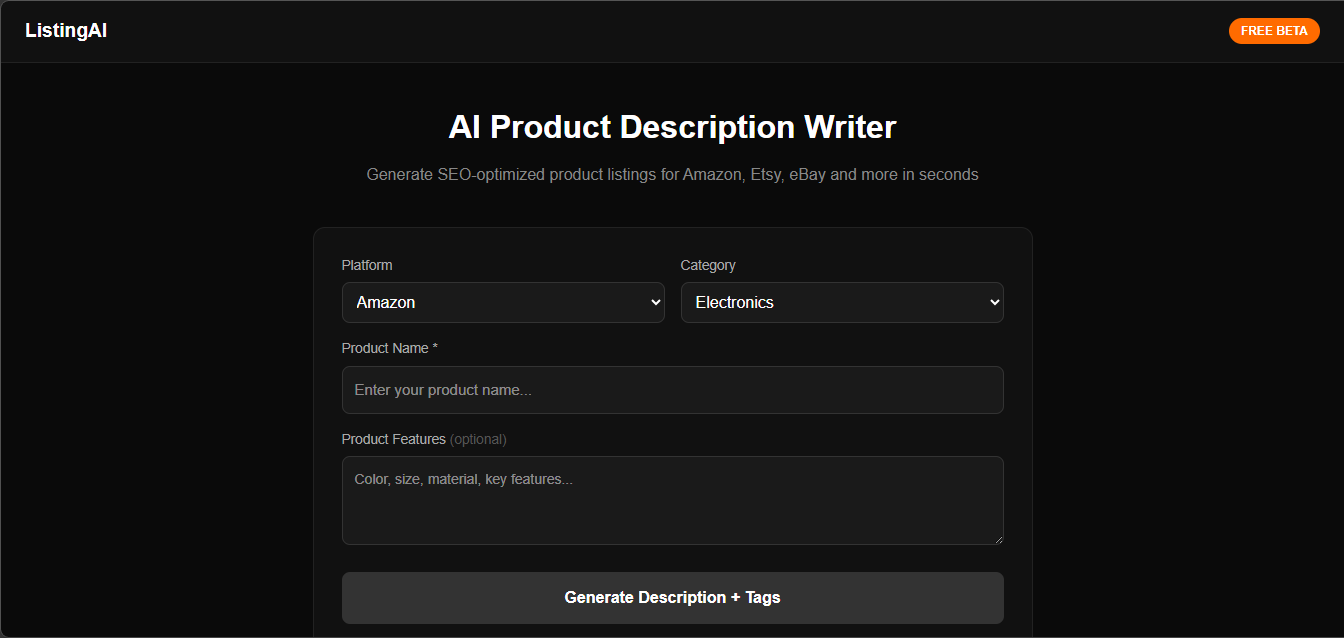Click the subtitle about SEO-optimized product listings
This screenshot has height=638, width=1344.
672,174
